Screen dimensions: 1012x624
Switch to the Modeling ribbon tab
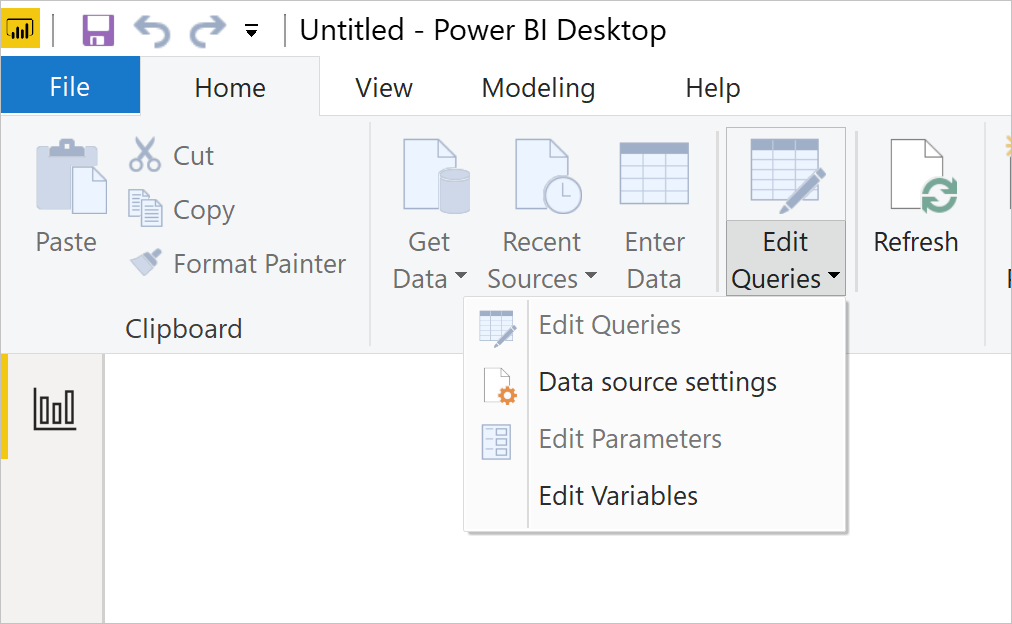click(538, 88)
